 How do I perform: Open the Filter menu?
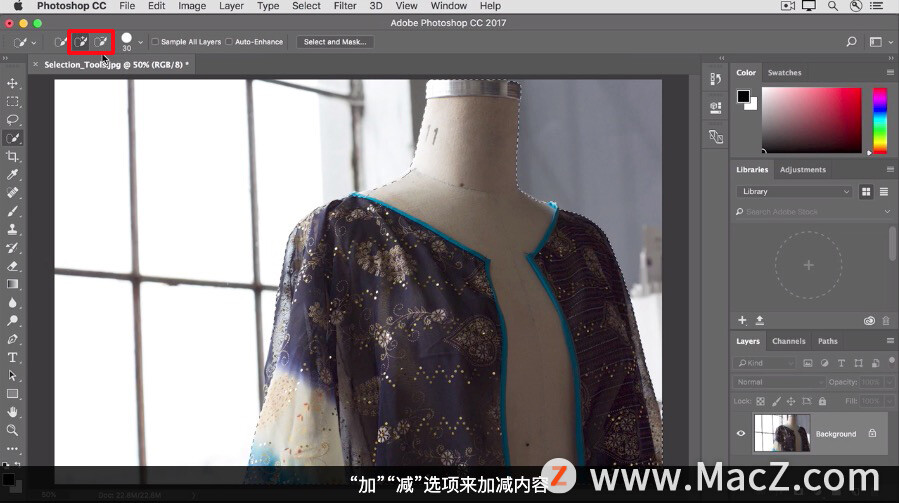pos(345,6)
